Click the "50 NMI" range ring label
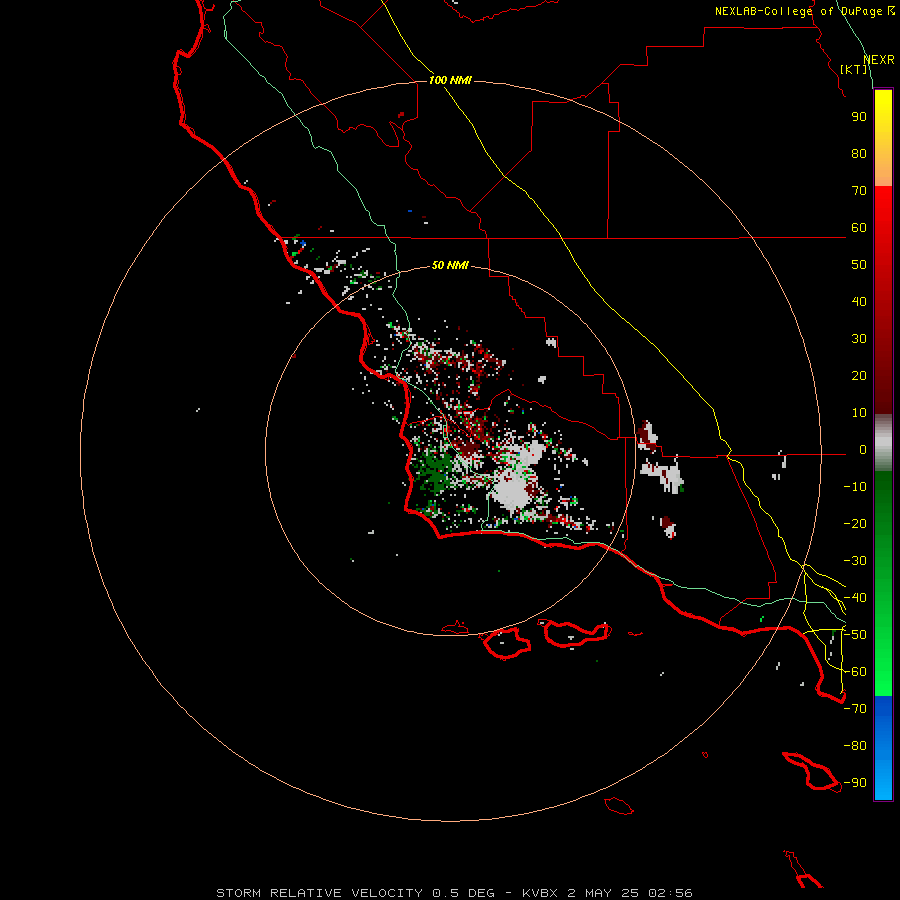Viewport: 900px width, 900px height. [450, 265]
